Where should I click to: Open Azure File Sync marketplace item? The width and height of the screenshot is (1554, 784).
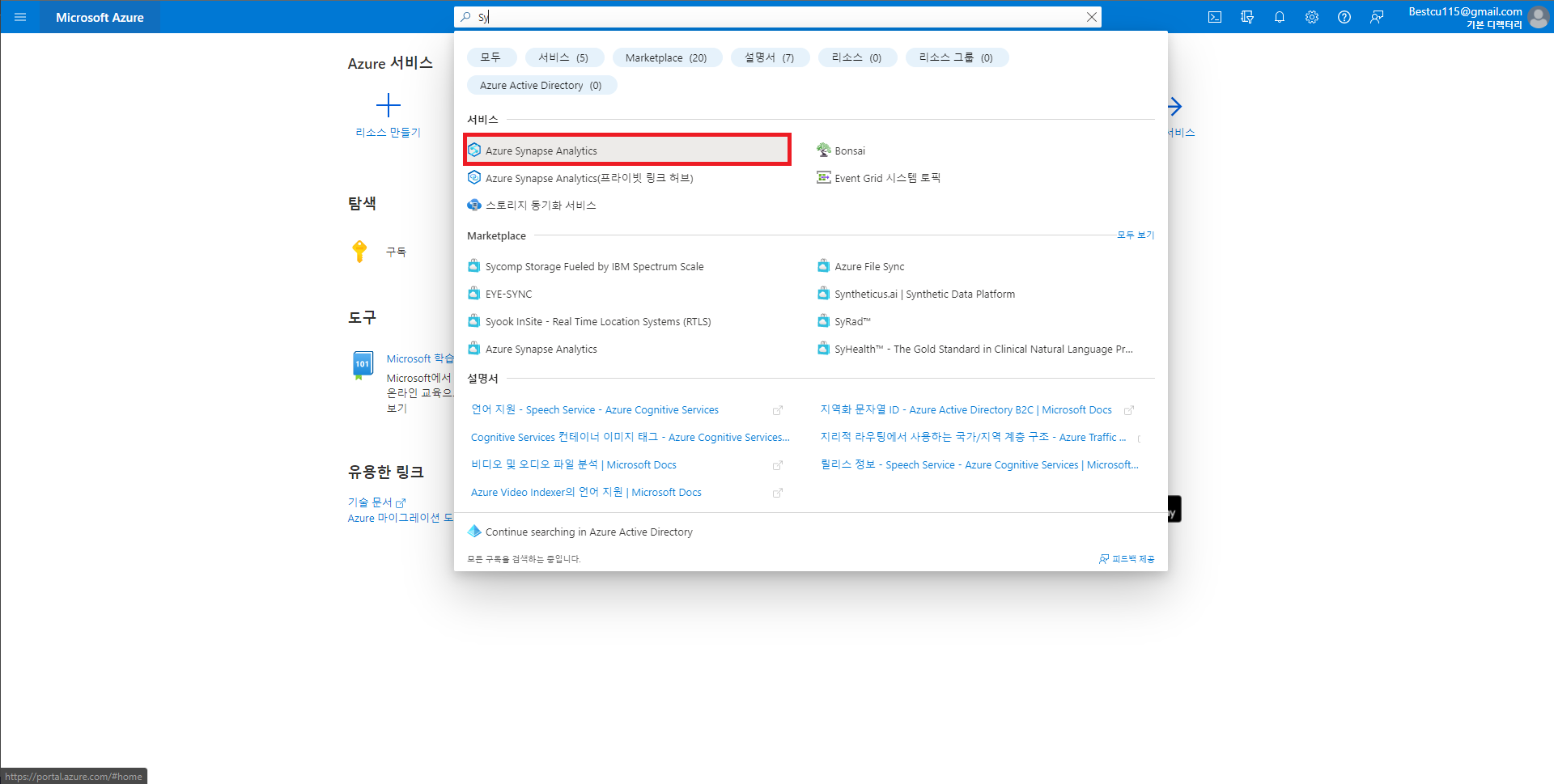pyautogui.click(x=869, y=267)
